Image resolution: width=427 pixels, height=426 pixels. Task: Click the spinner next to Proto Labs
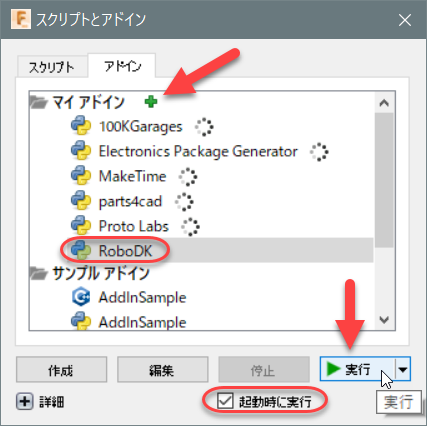point(190,227)
